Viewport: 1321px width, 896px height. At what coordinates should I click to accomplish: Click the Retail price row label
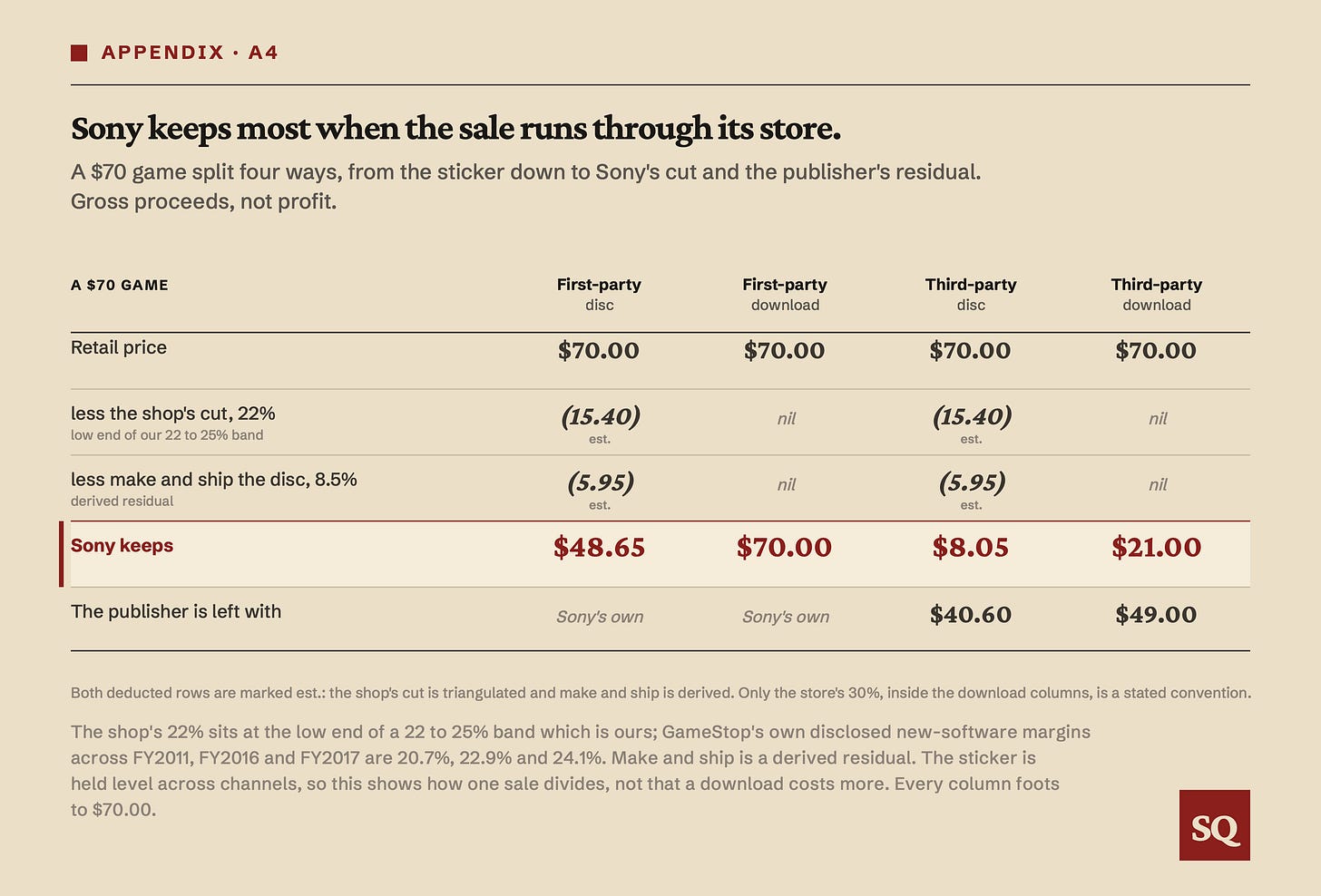(119, 347)
